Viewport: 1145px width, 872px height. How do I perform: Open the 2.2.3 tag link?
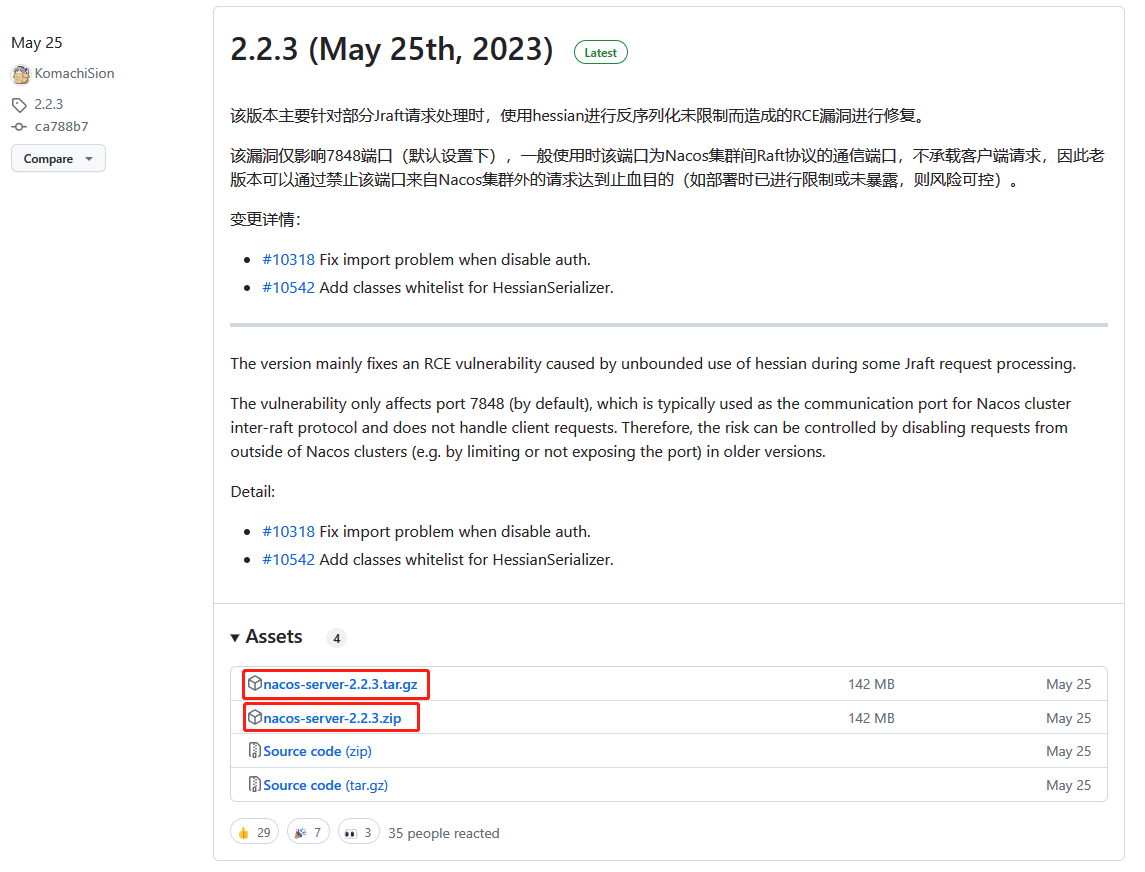[49, 104]
